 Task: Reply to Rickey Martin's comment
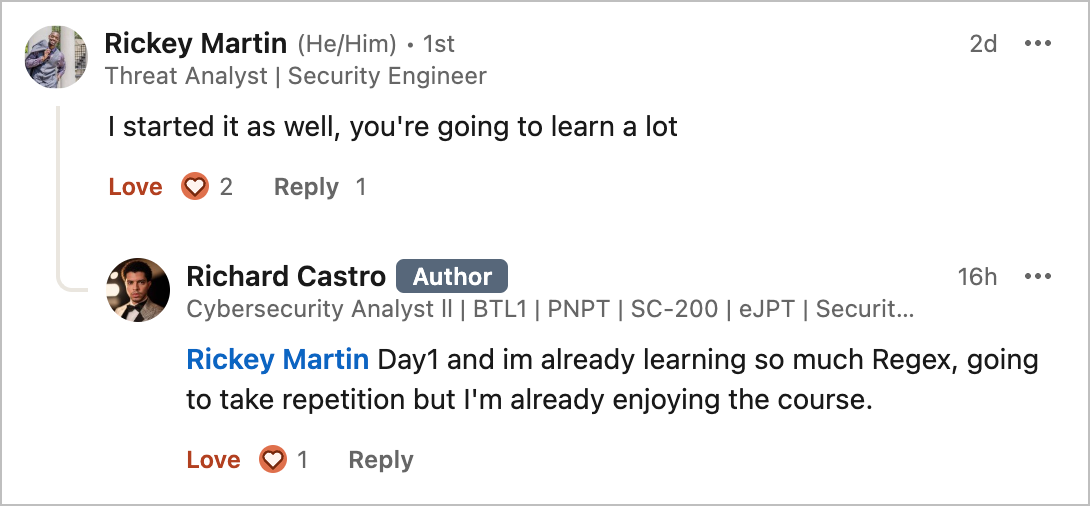pos(307,187)
